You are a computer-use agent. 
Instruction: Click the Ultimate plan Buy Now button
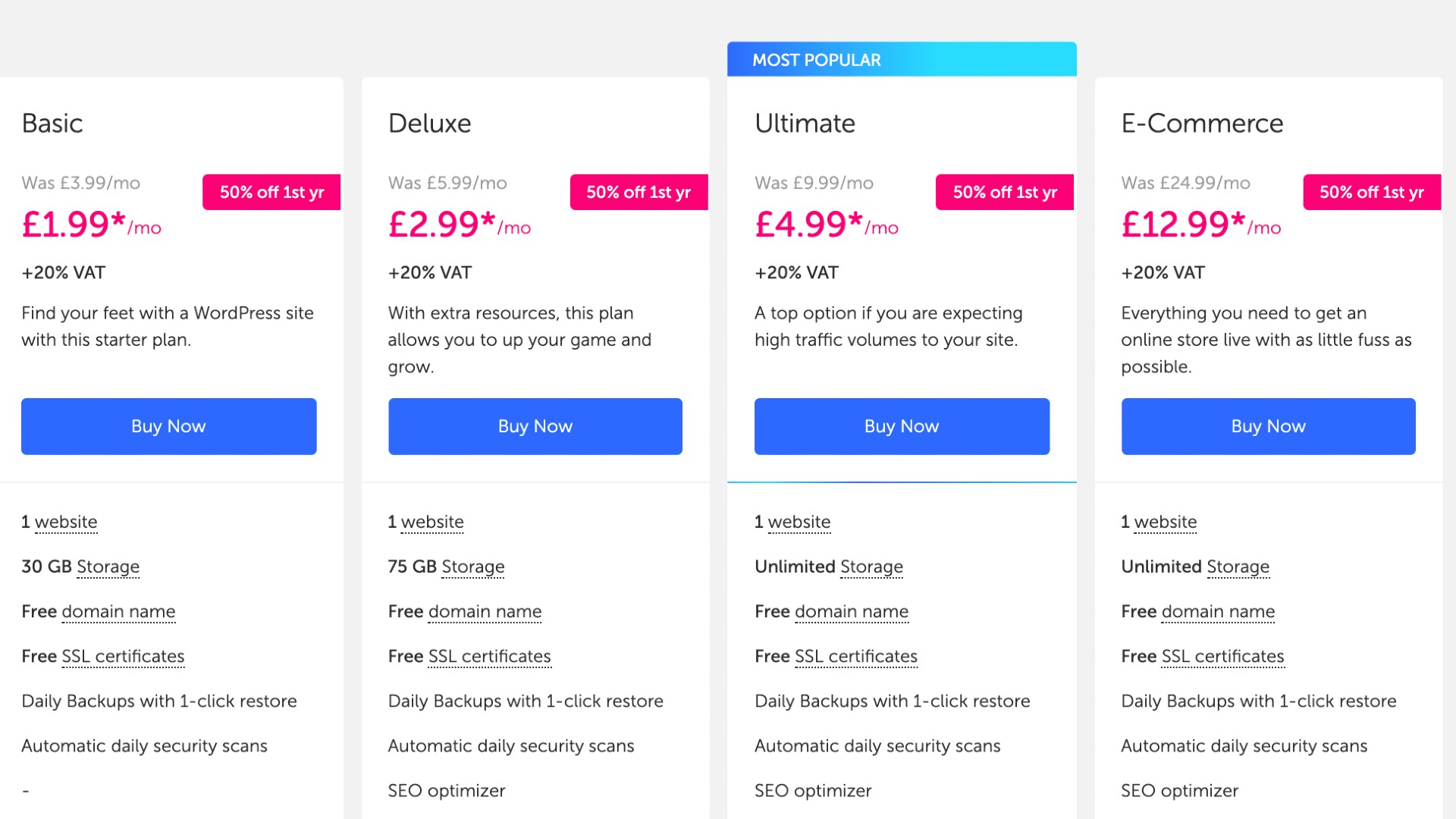point(900,426)
